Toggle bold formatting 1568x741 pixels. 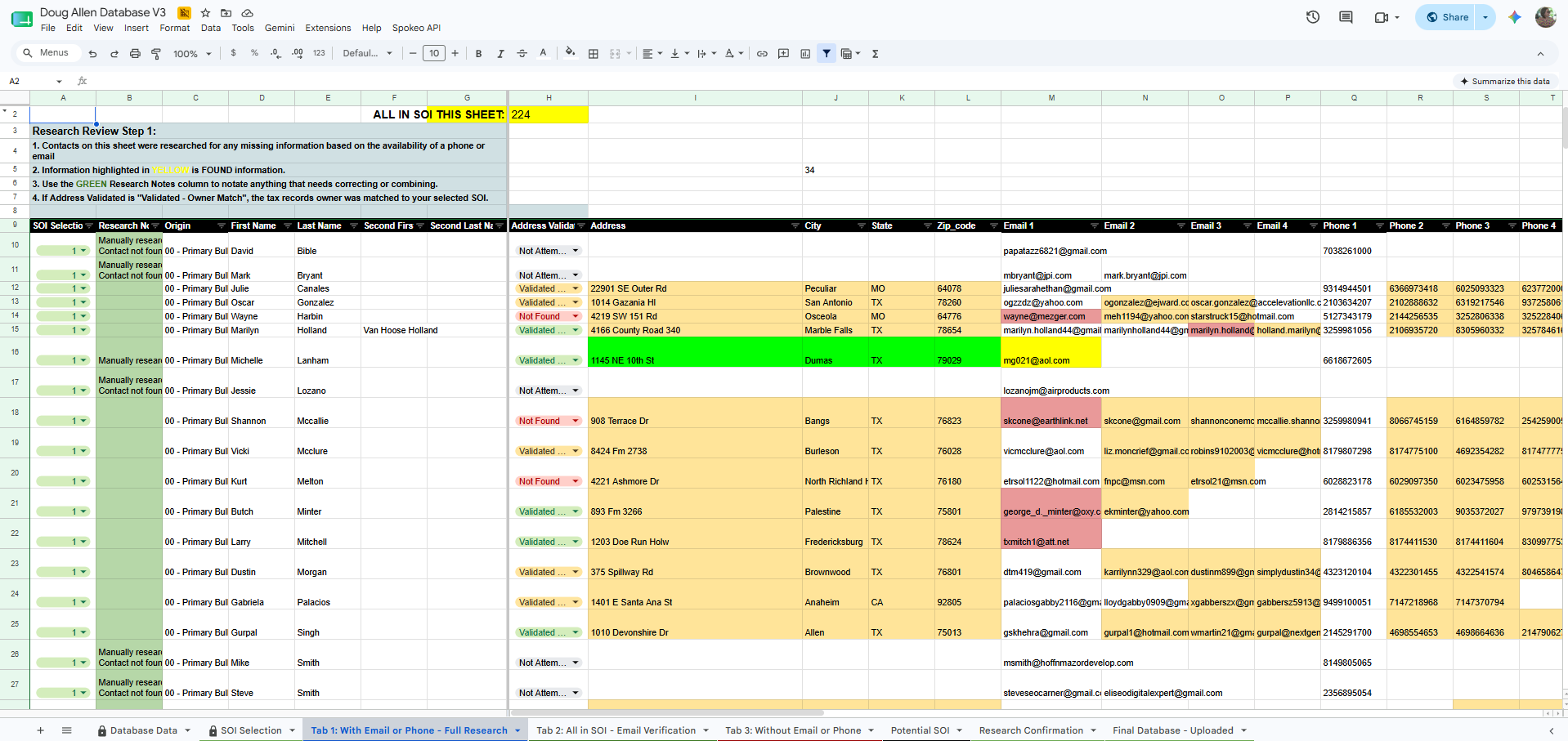(x=478, y=54)
